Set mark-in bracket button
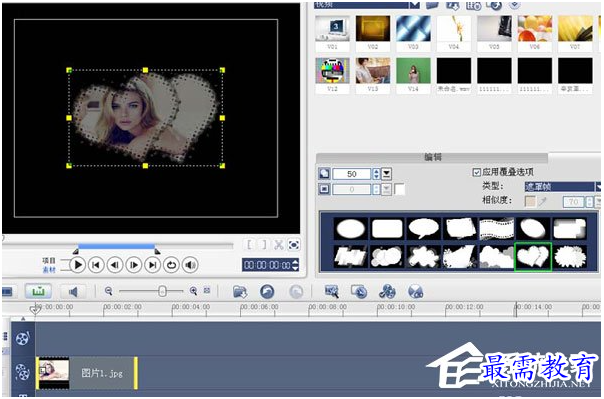Image resolution: width=604 pixels, height=399 pixels. (x=250, y=245)
